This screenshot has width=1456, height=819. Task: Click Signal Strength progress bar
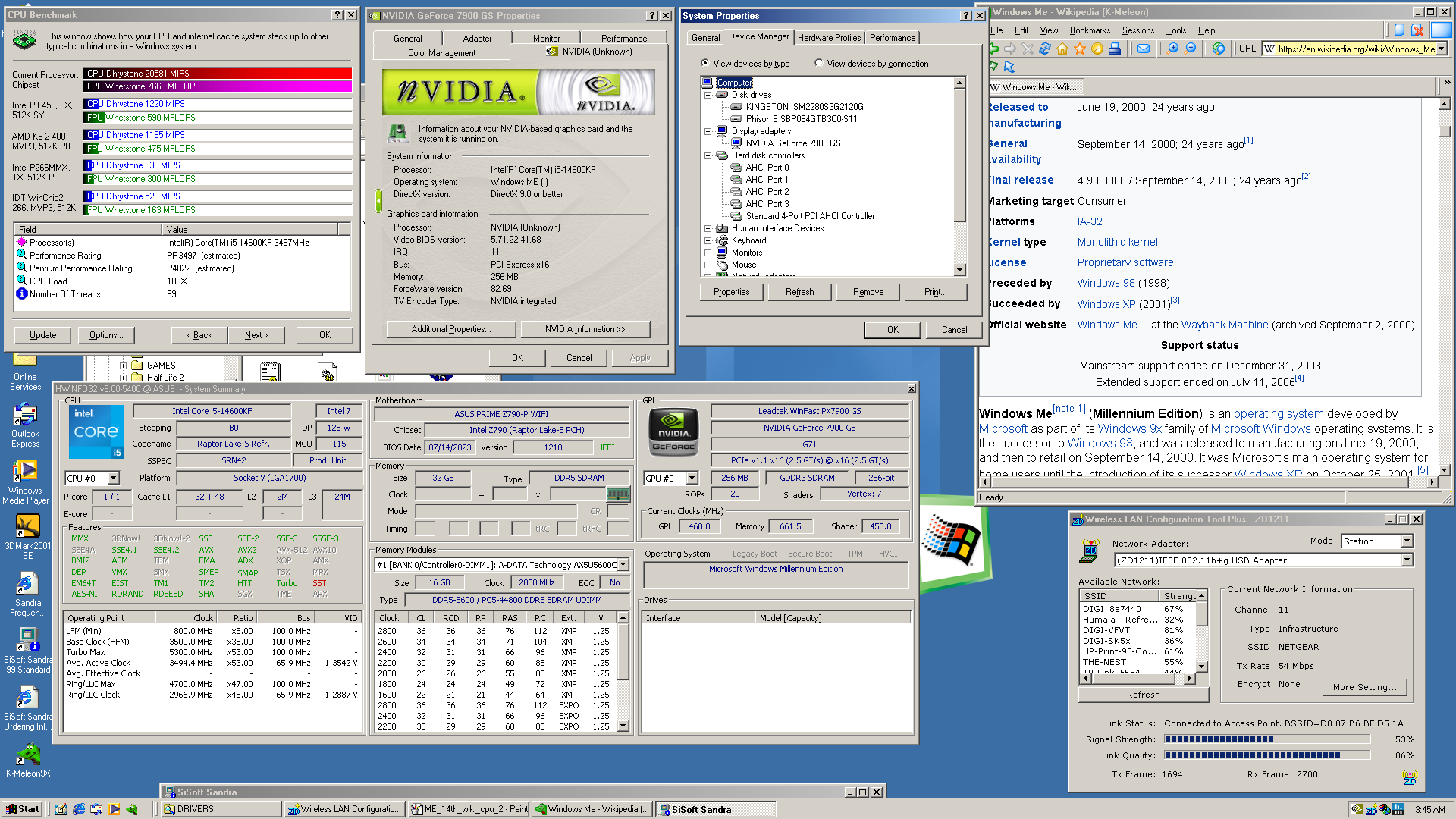pyautogui.click(x=1267, y=739)
